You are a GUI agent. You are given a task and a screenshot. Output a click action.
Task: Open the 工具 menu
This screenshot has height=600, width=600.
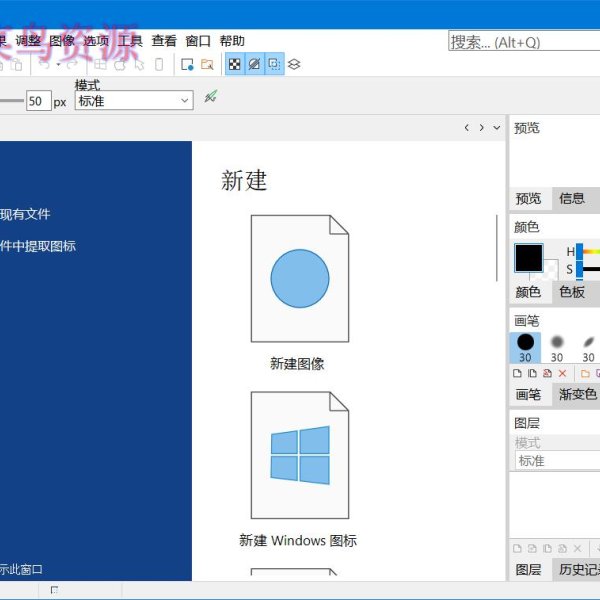point(130,41)
